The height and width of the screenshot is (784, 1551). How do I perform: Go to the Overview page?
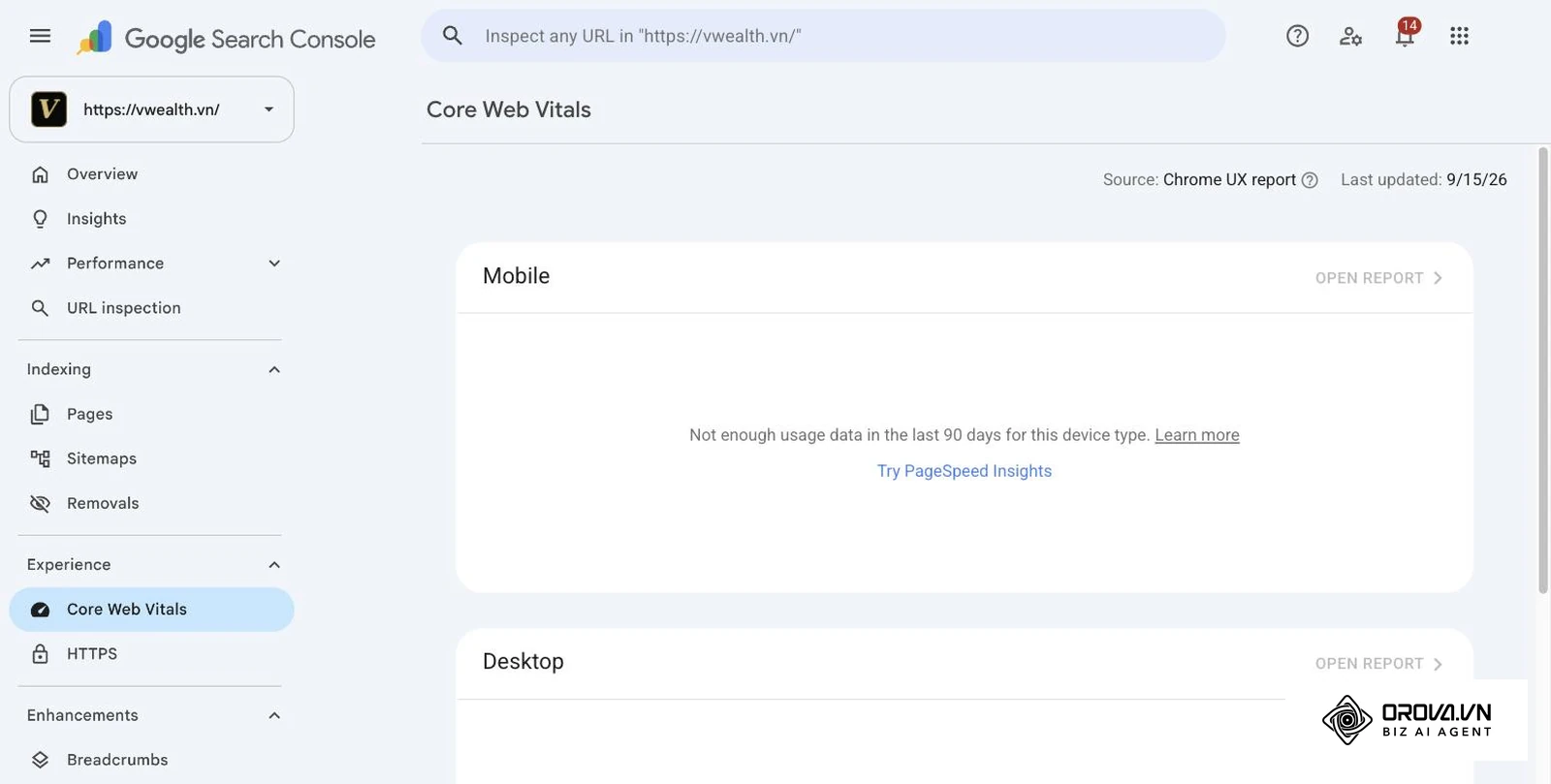151,174
